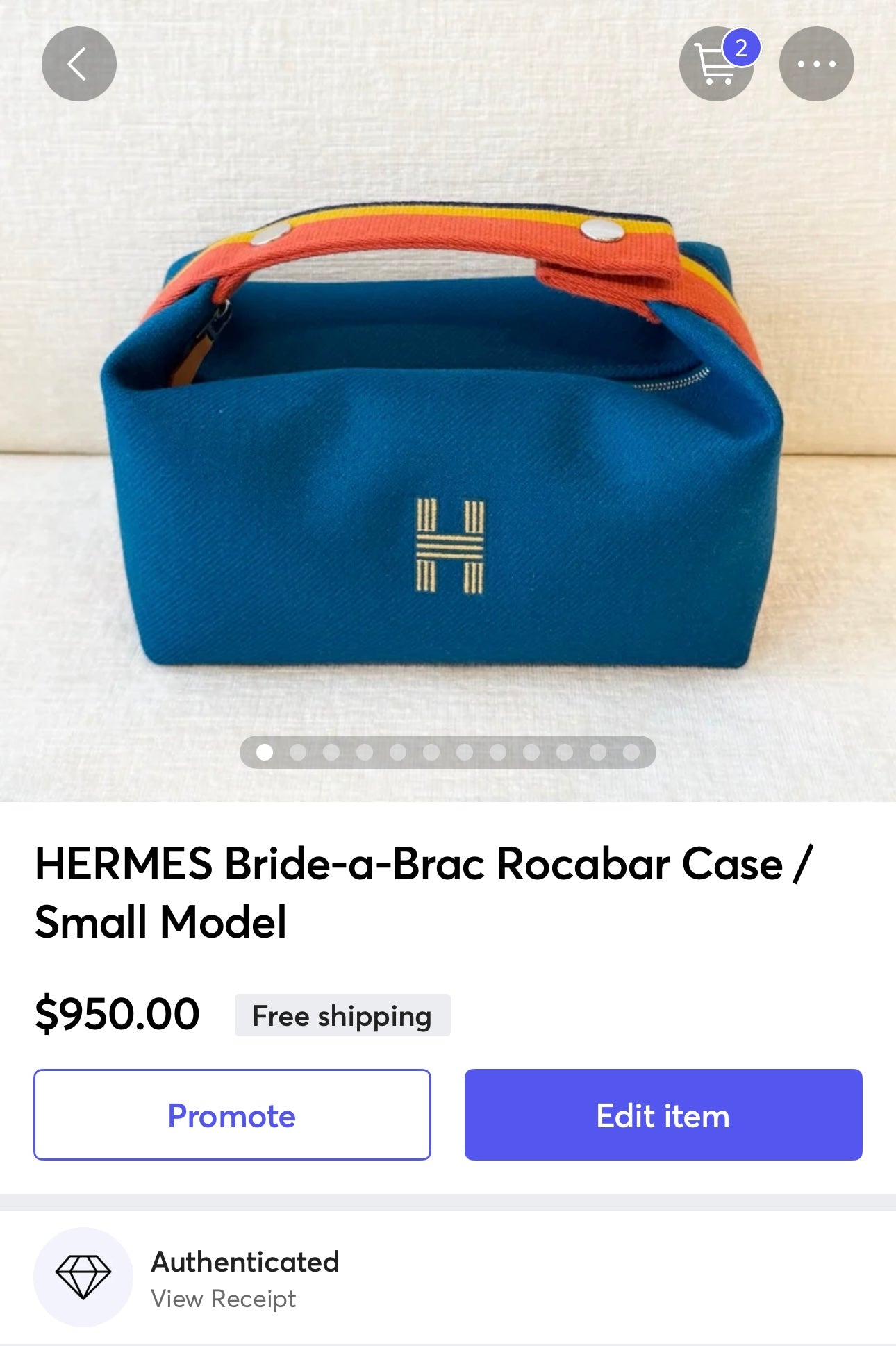Tap the blue cart badge showing 2
Image resolution: width=896 pixels, height=1346 pixels.
(x=741, y=48)
